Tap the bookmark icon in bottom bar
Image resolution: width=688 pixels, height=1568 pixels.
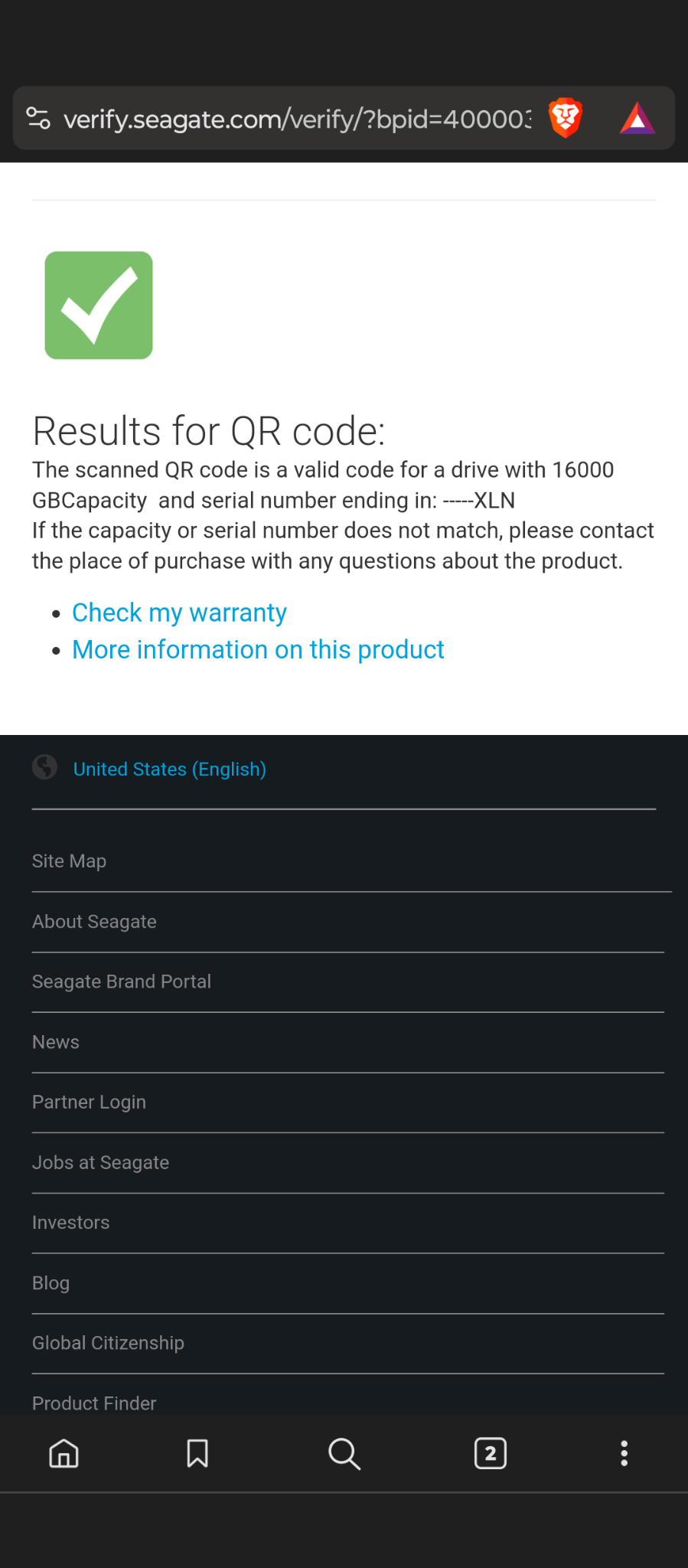point(197,1453)
